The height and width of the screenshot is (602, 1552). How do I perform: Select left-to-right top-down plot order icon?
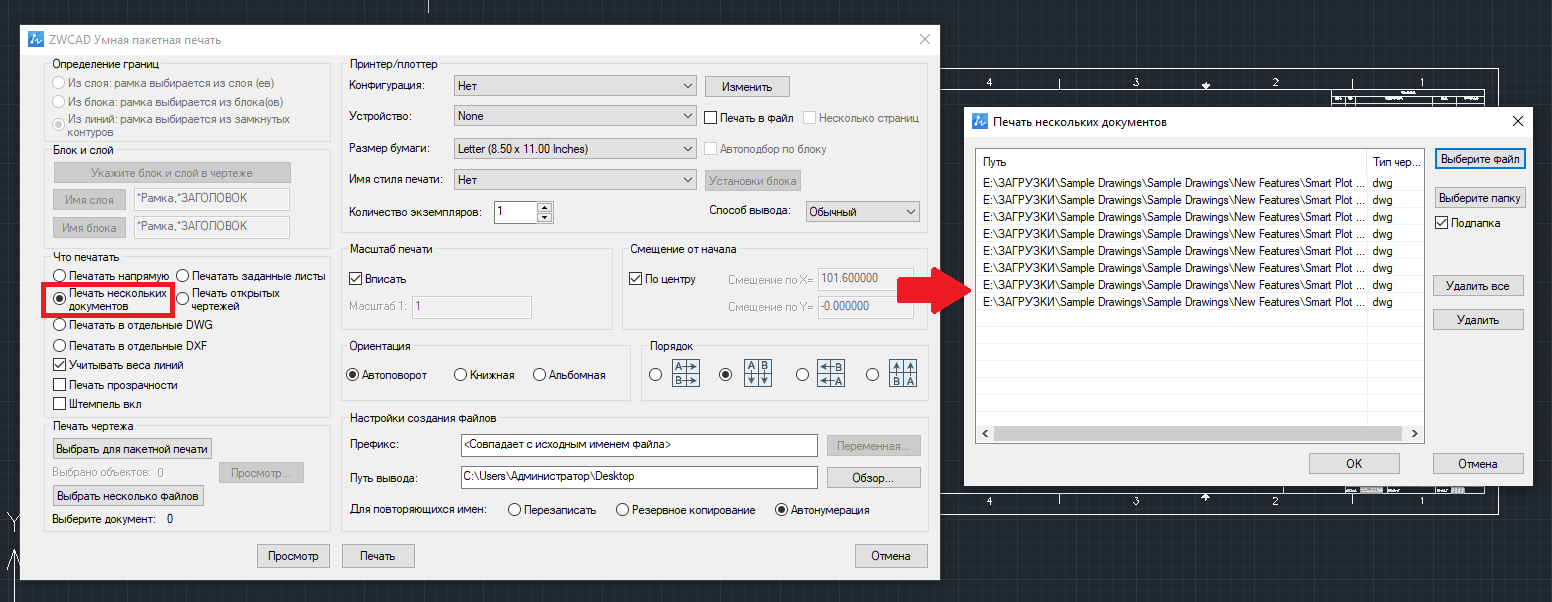click(x=686, y=375)
